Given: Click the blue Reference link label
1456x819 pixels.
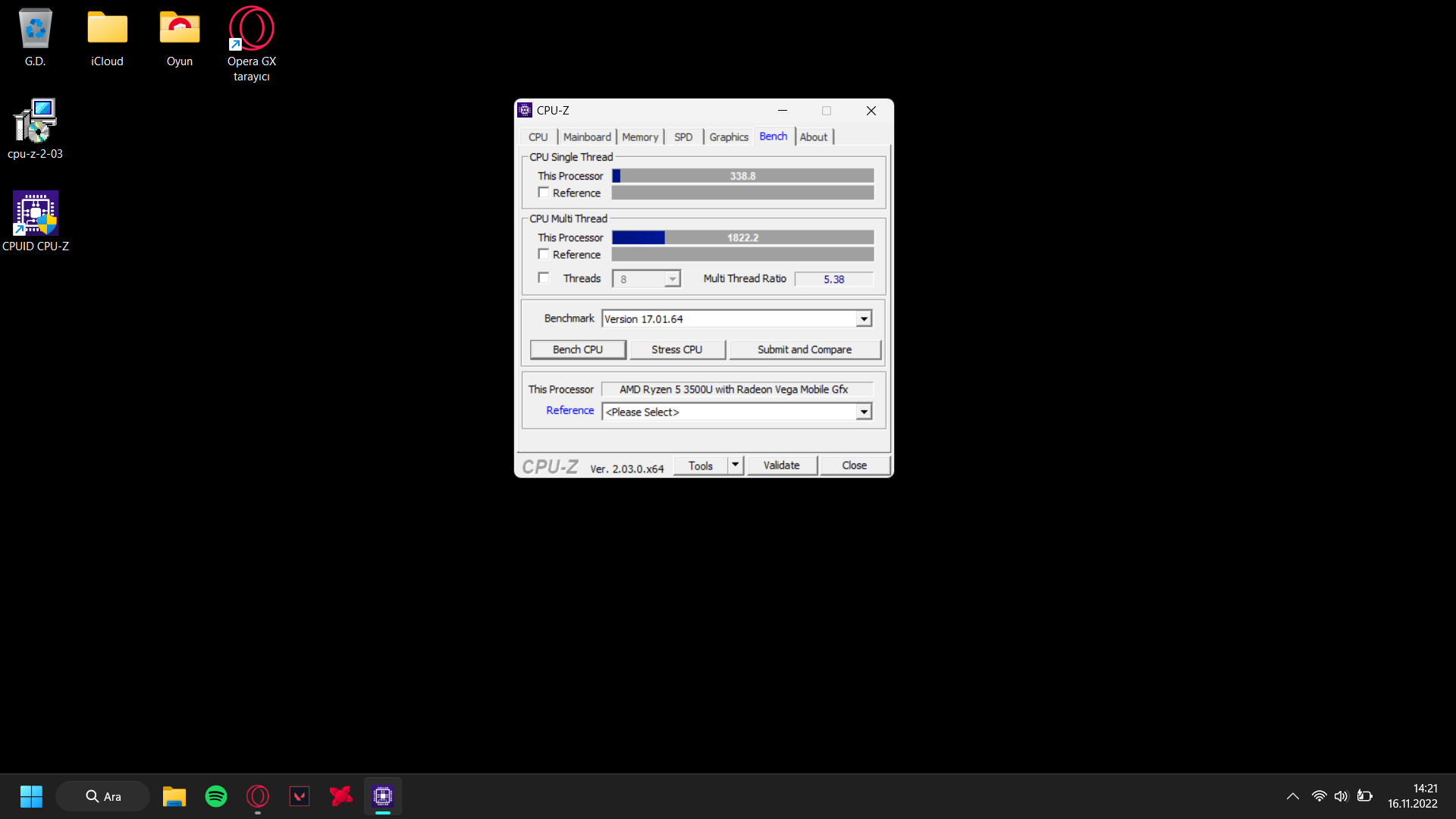Looking at the screenshot, I should [570, 410].
